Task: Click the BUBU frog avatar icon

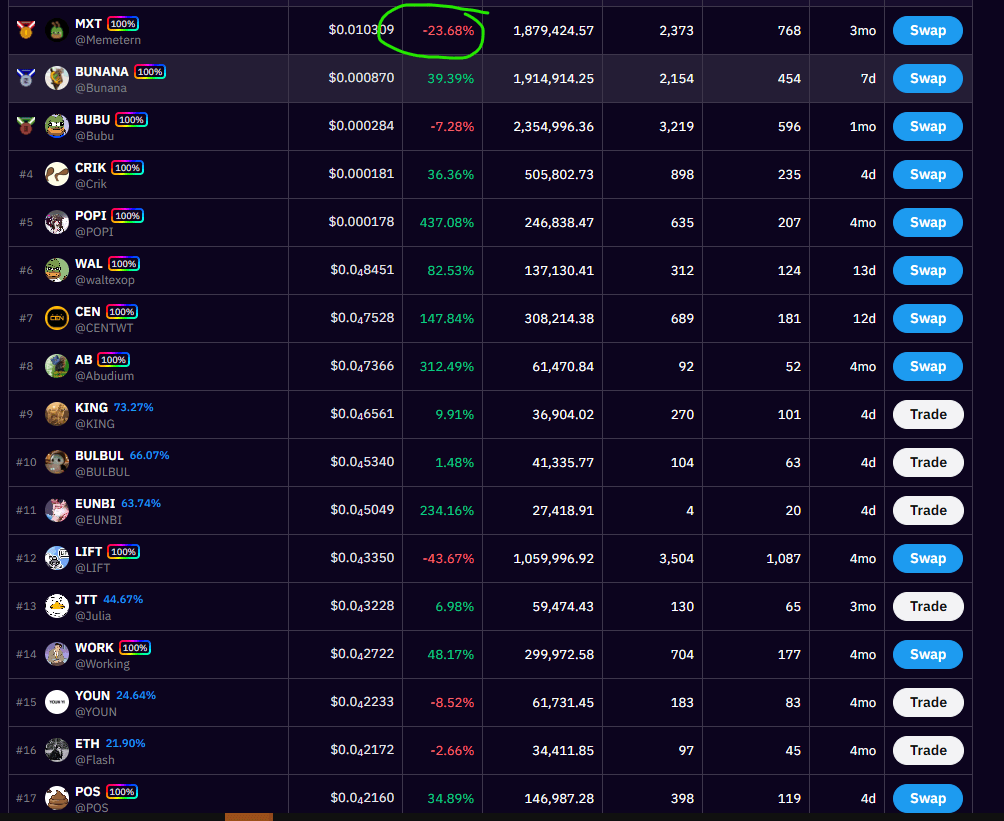Action: click(57, 126)
